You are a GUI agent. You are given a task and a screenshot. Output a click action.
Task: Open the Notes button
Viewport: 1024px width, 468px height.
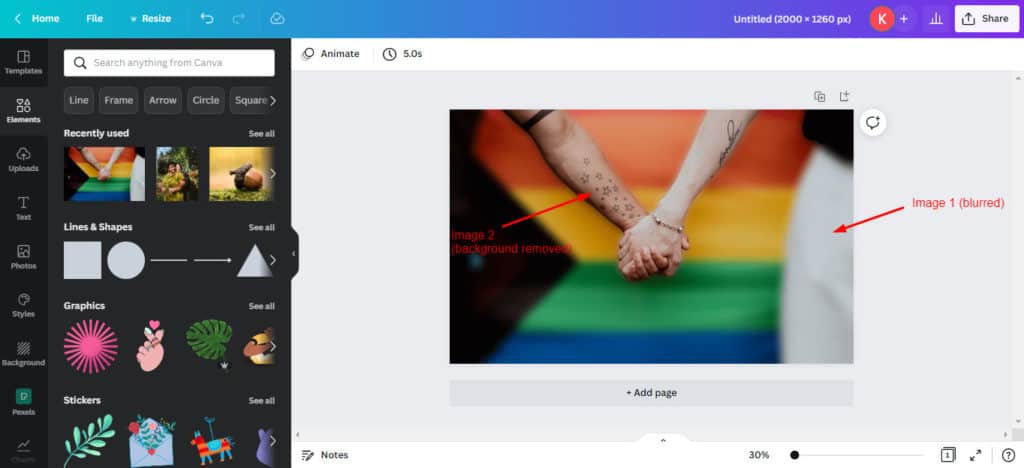(325, 455)
